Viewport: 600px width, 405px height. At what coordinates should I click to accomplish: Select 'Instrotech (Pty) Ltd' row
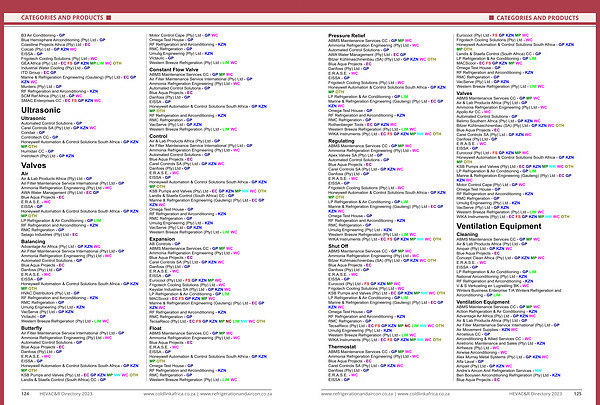point(47,156)
